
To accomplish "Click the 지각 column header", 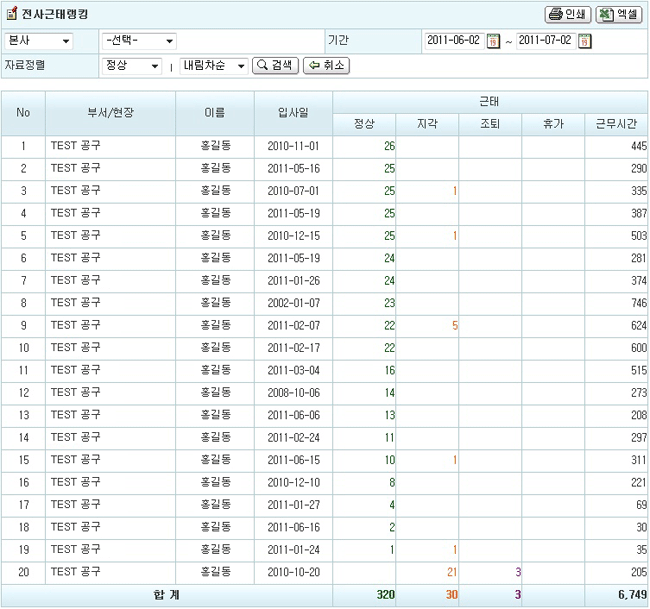I will [427, 124].
